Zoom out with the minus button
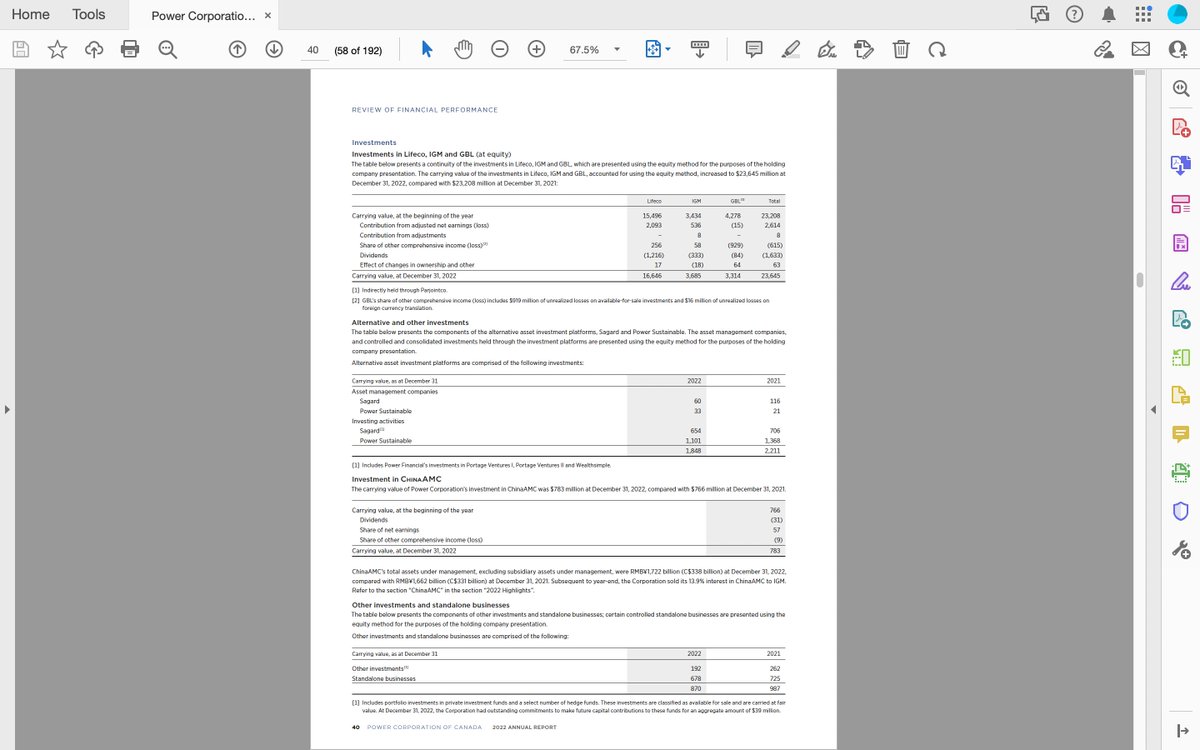Viewport: 1200px width, 750px height. coord(500,49)
